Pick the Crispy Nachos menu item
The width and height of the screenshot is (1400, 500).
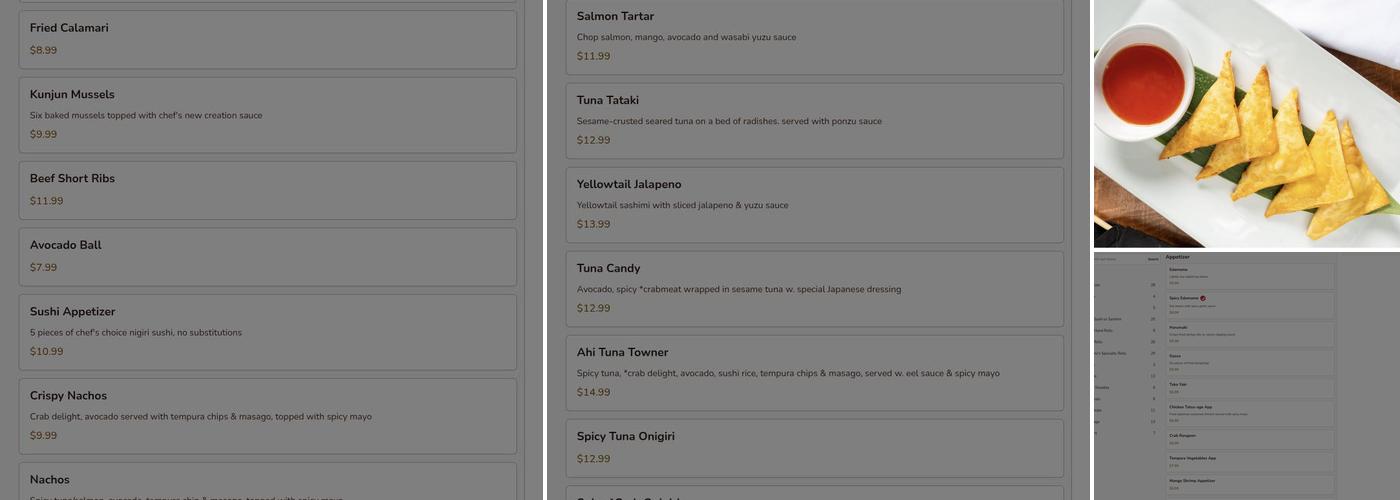point(267,415)
